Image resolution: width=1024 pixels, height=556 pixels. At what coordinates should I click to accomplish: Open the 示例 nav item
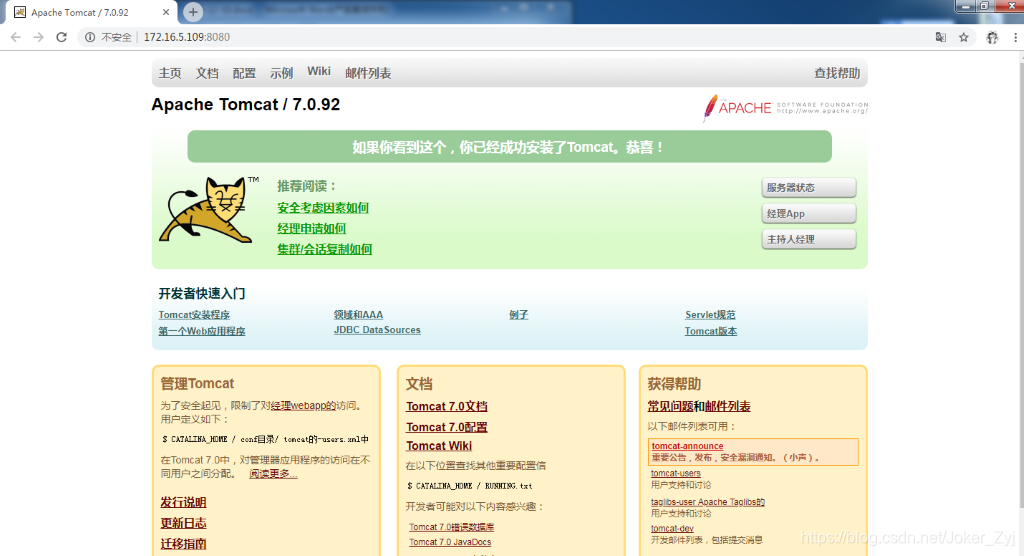click(x=281, y=73)
